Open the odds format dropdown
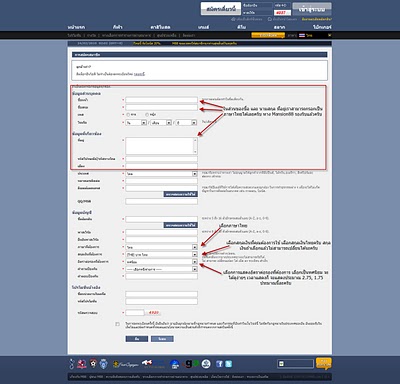 tap(161, 262)
